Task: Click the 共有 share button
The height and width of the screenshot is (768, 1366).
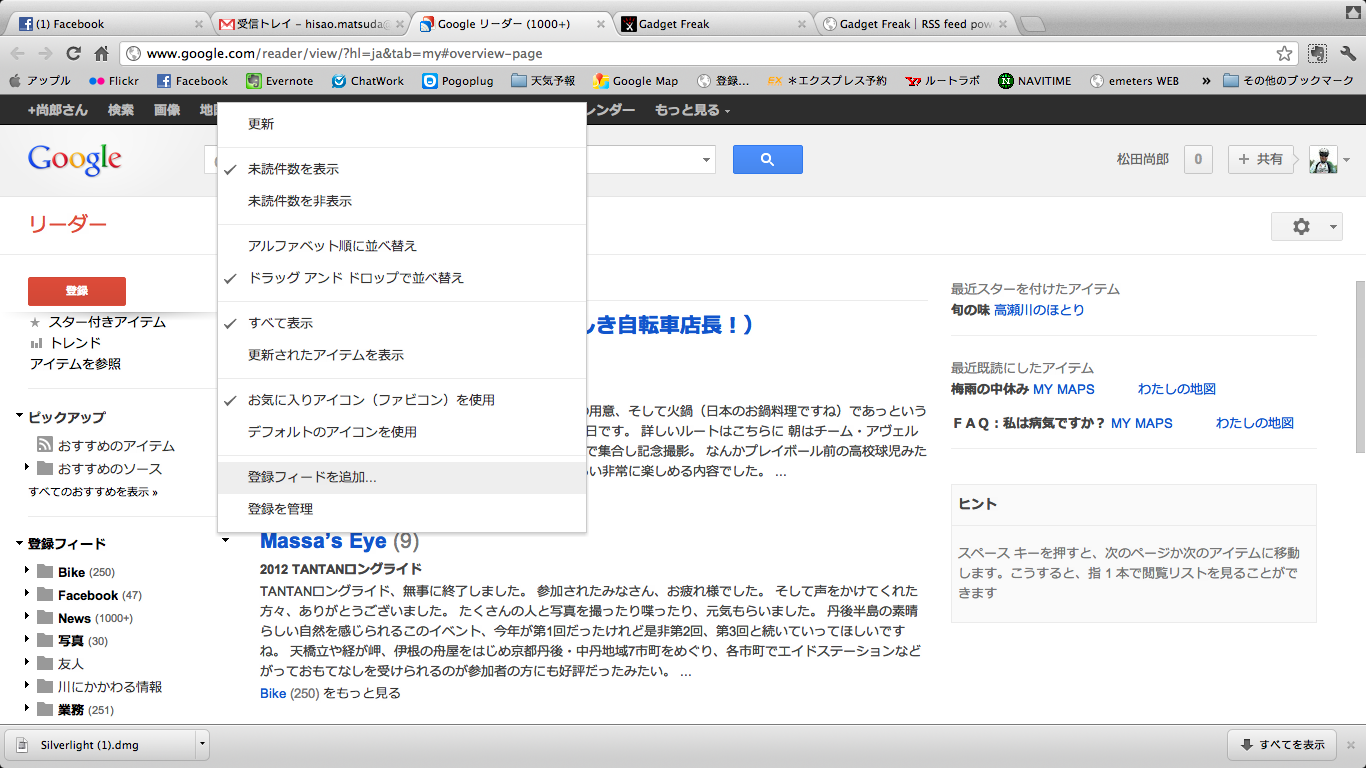Action: pyautogui.click(x=1261, y=159)
